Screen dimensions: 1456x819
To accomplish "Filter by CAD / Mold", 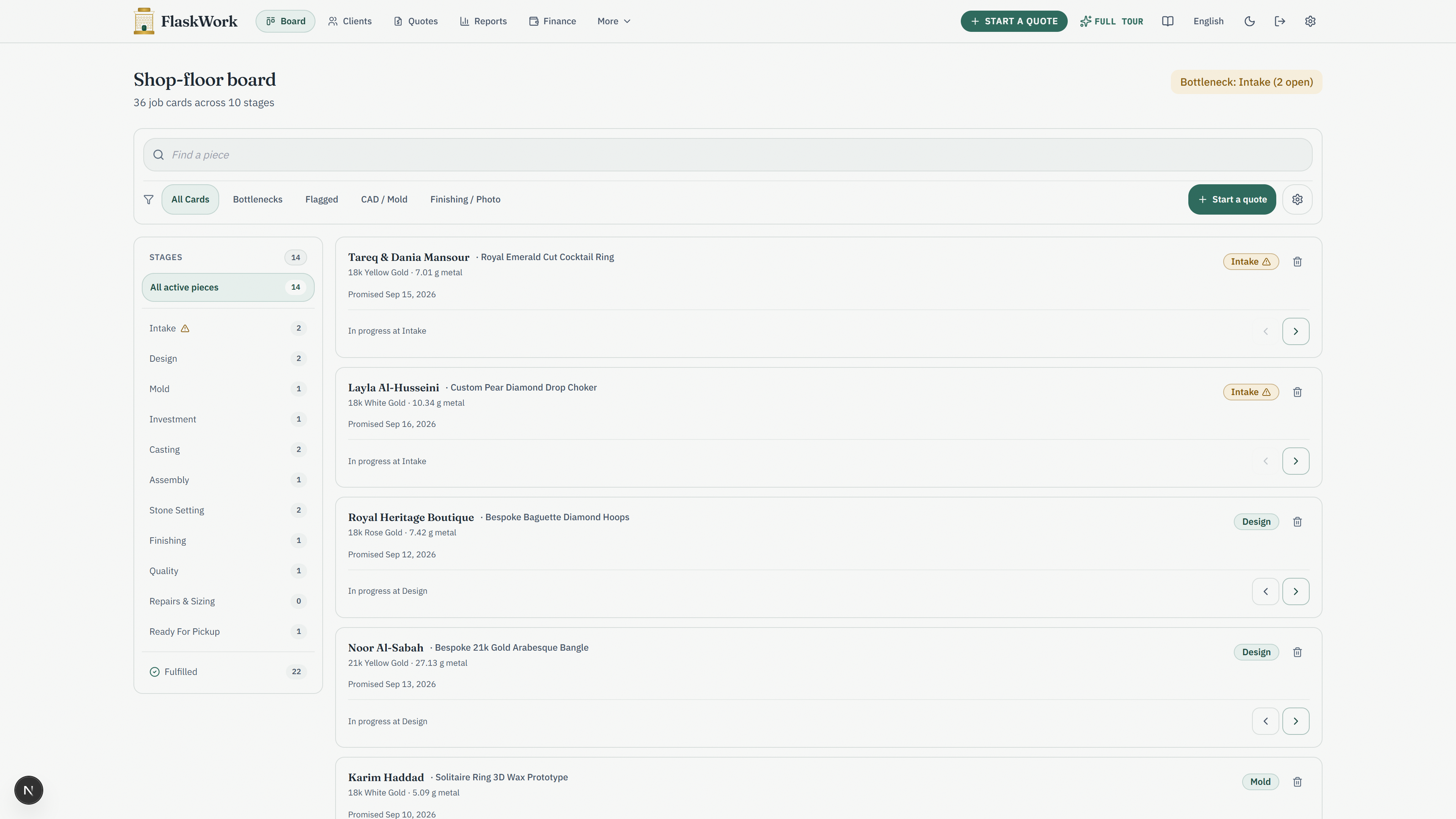I will point(384,199).
